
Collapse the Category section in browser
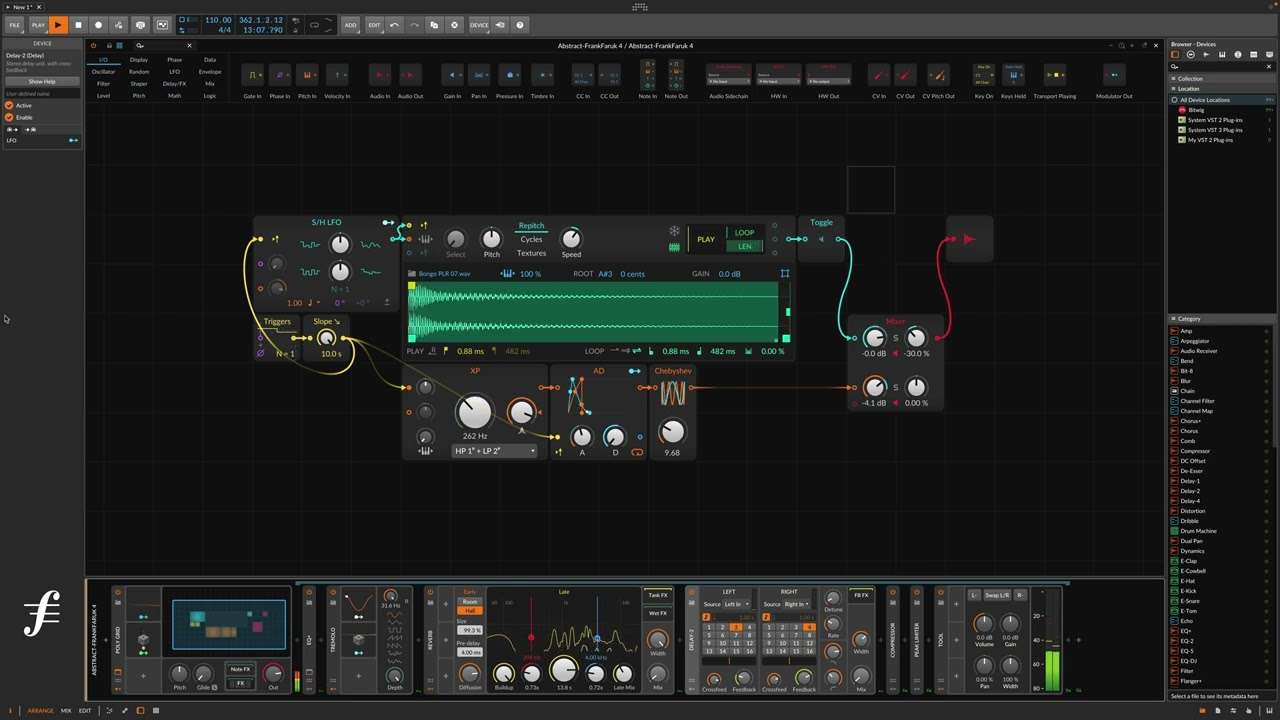click(1222, 319)
